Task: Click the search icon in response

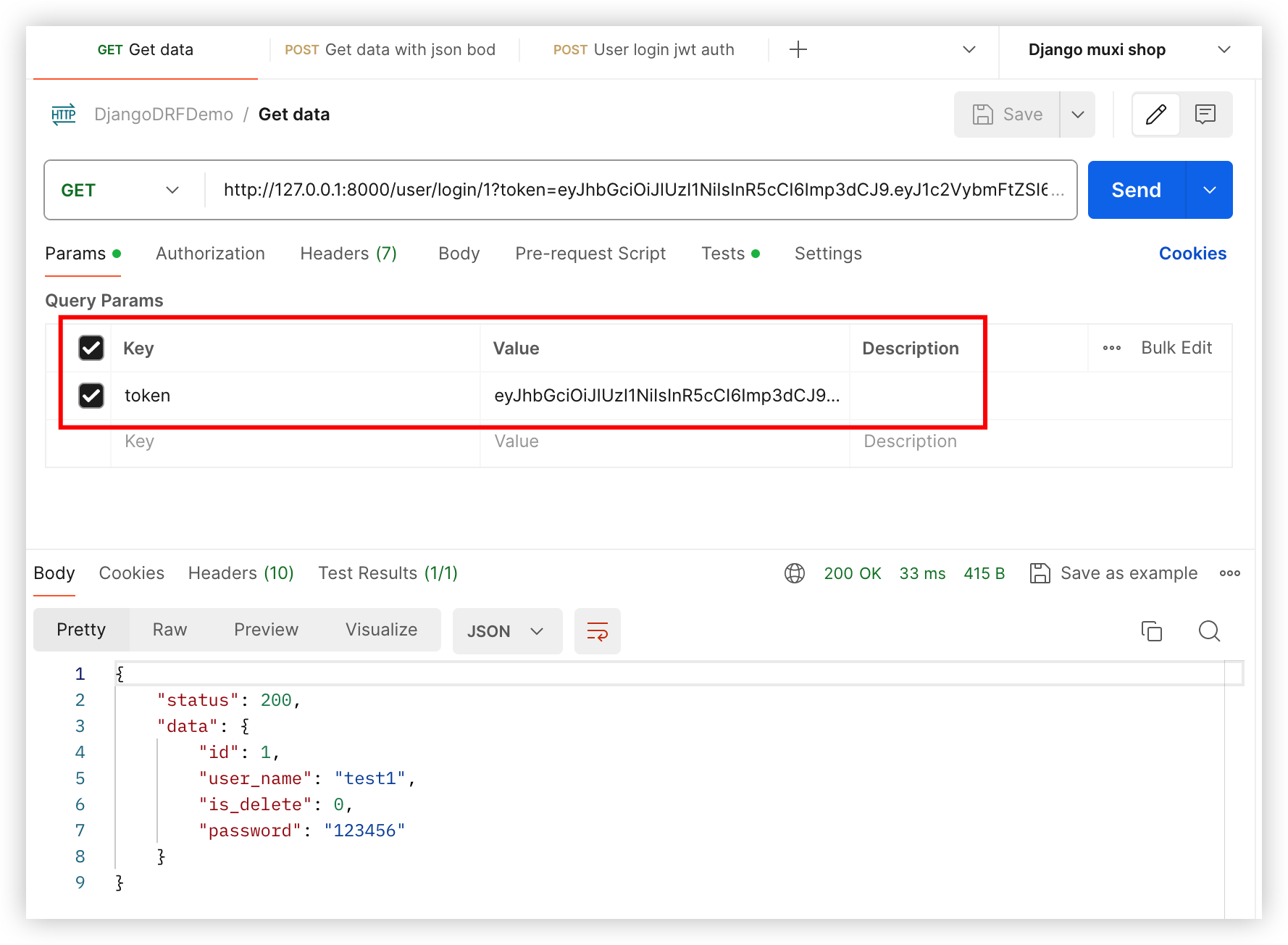Action: point(1209,631)
